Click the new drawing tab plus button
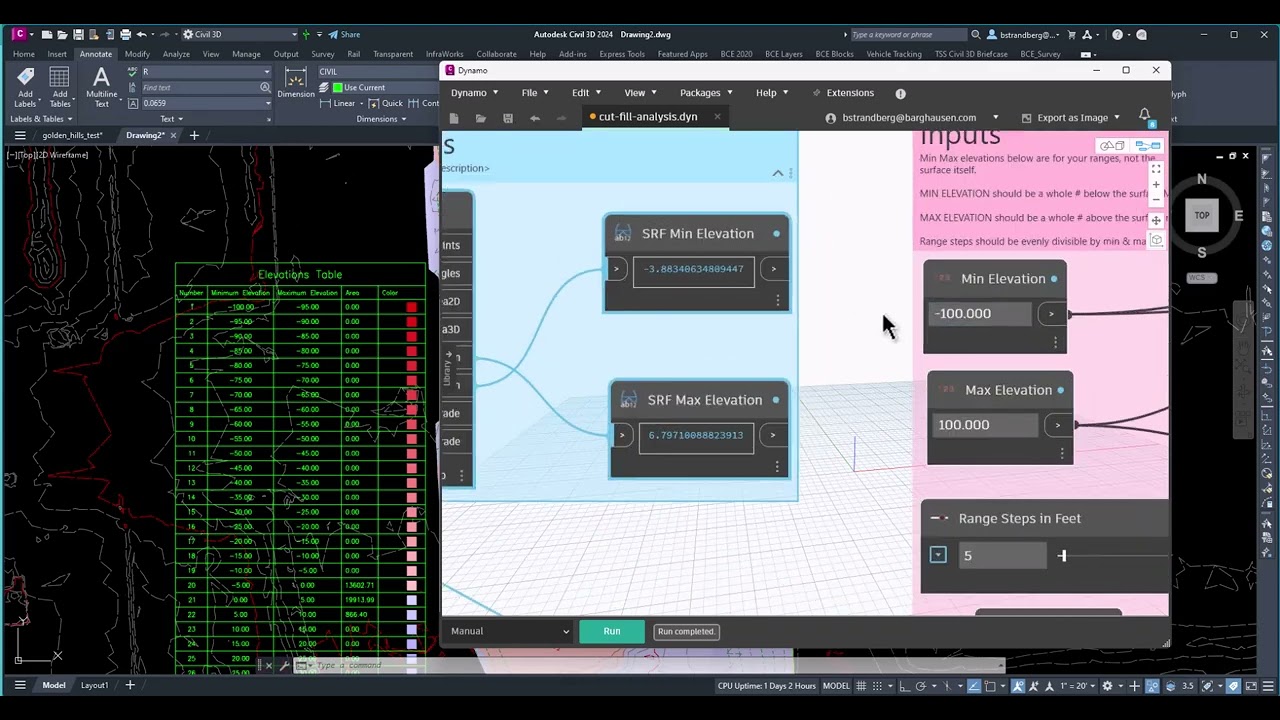This screenshot has width=1280, height=720. coord(195,135)
